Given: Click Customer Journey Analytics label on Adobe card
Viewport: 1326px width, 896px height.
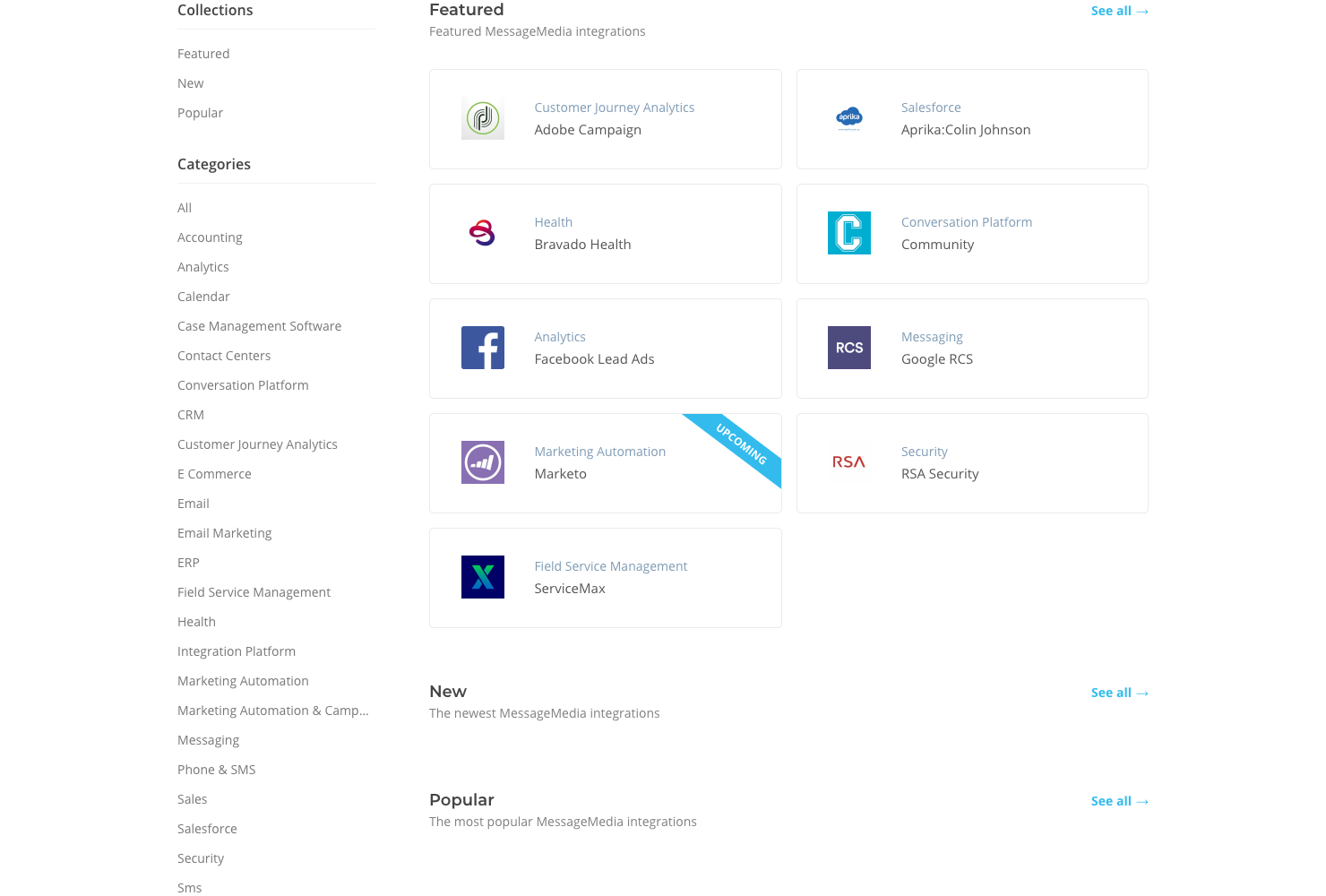Looking at the screenshot, I should [615, 108].
